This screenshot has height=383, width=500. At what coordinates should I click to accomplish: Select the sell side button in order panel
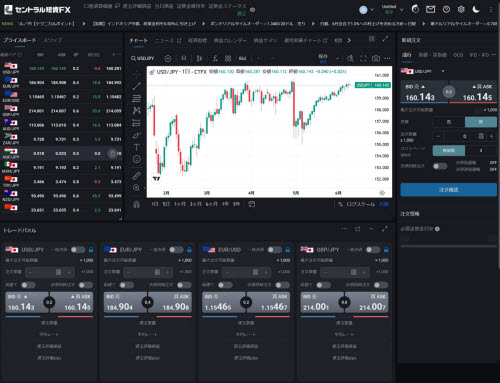pos(449,122)
